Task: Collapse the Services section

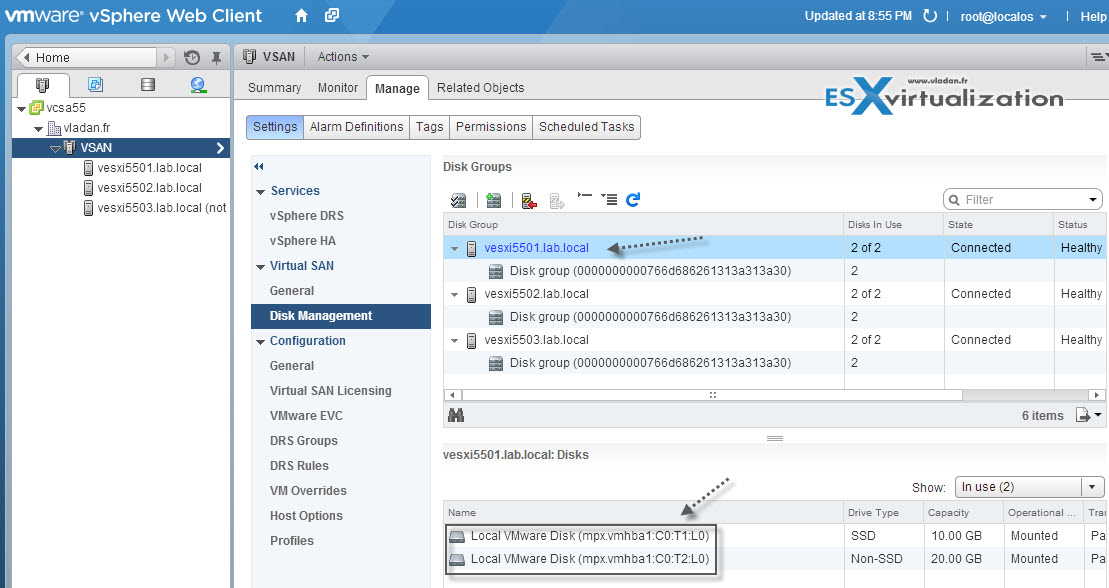Action: point(260,192)
